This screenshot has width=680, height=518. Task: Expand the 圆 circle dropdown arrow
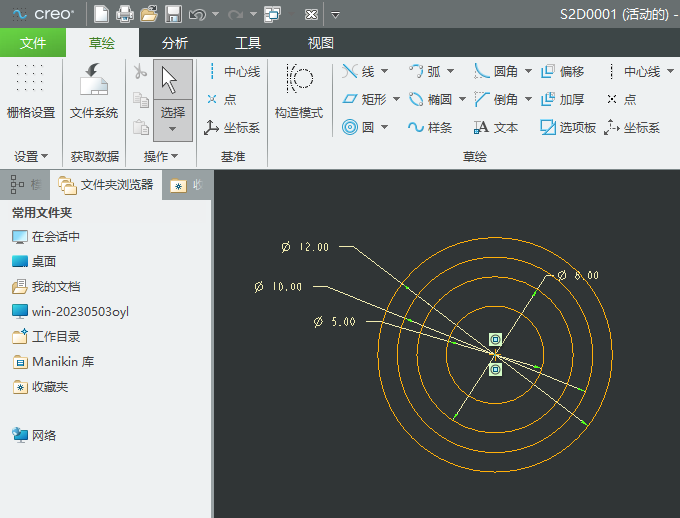point(385,128)
